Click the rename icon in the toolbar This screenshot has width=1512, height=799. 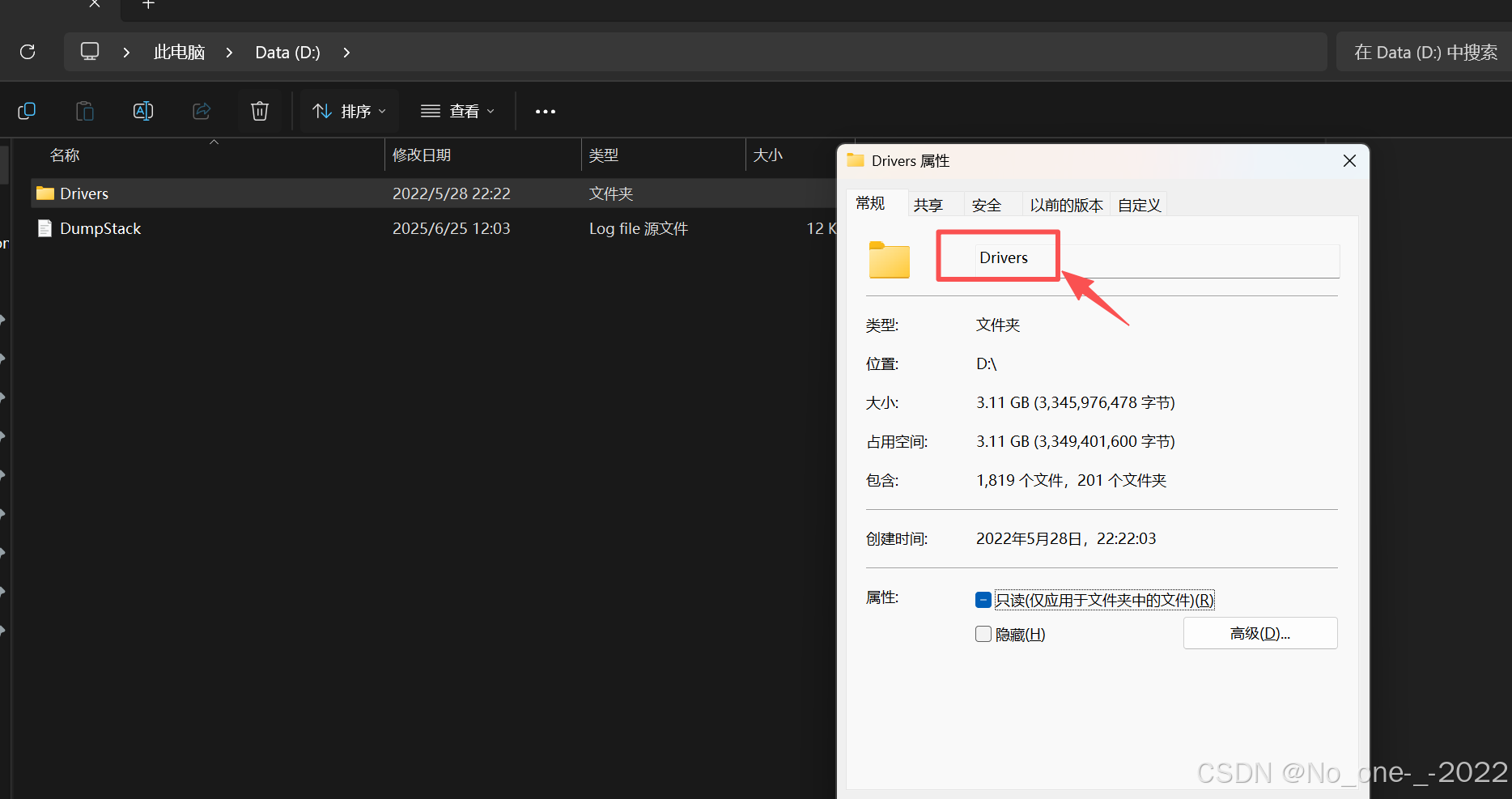pyautogui.click(x=143, y=111)
